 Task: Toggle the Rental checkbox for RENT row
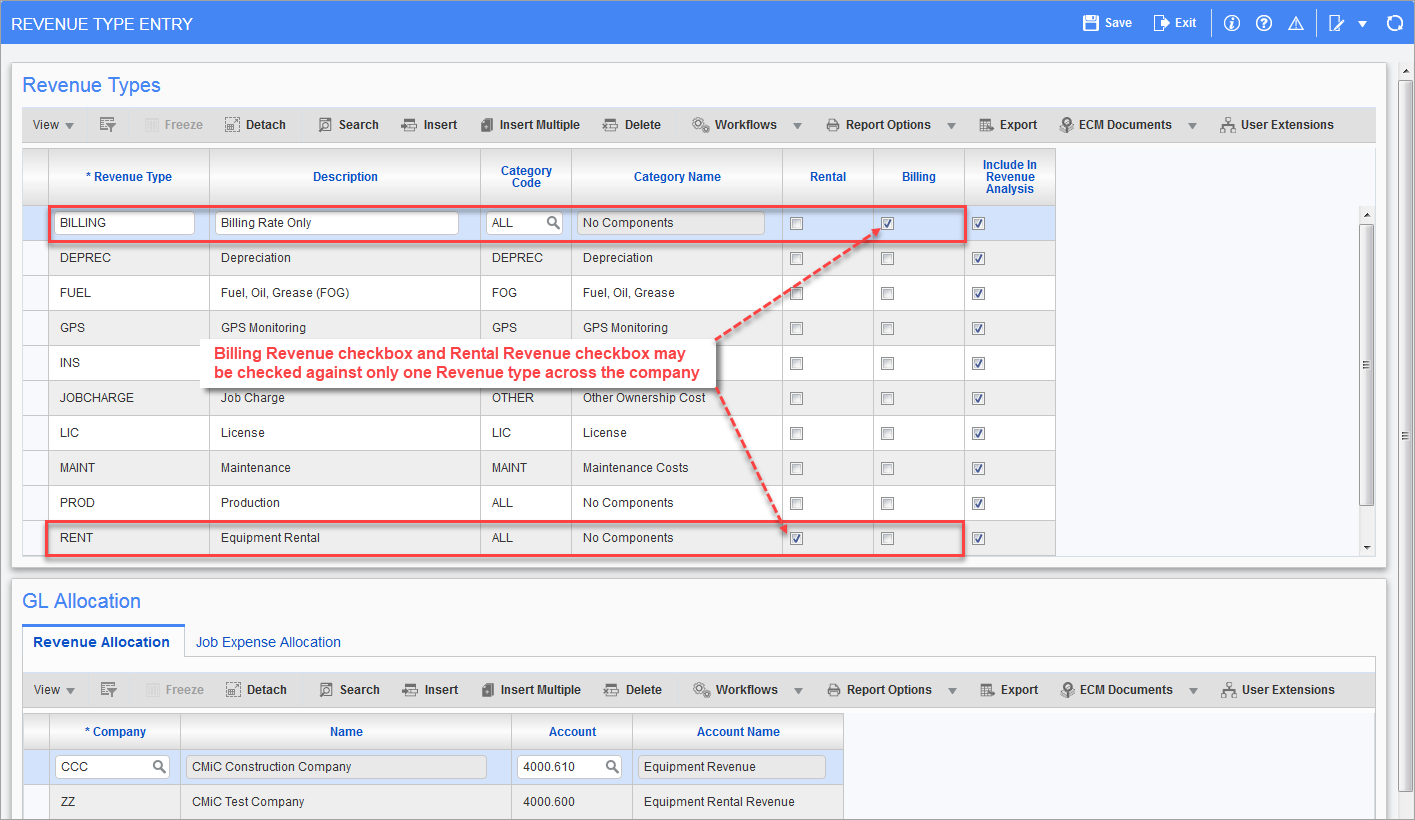796,538
